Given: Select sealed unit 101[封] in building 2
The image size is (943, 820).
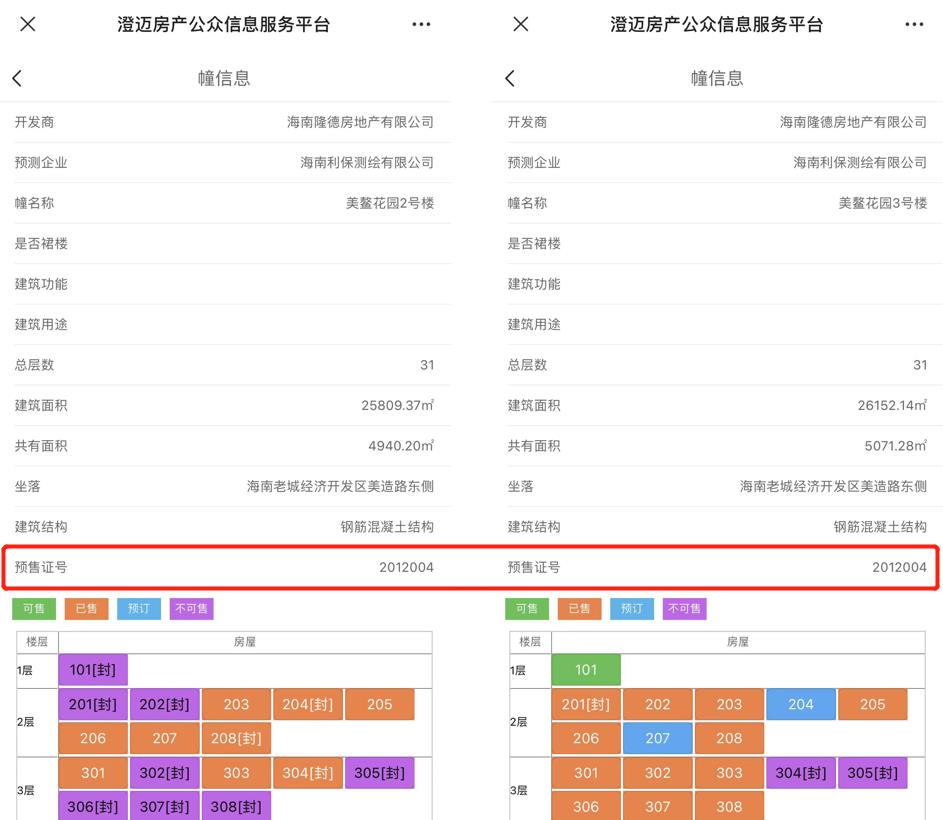Looking at the screenshot, I should (x=92, y=670).
